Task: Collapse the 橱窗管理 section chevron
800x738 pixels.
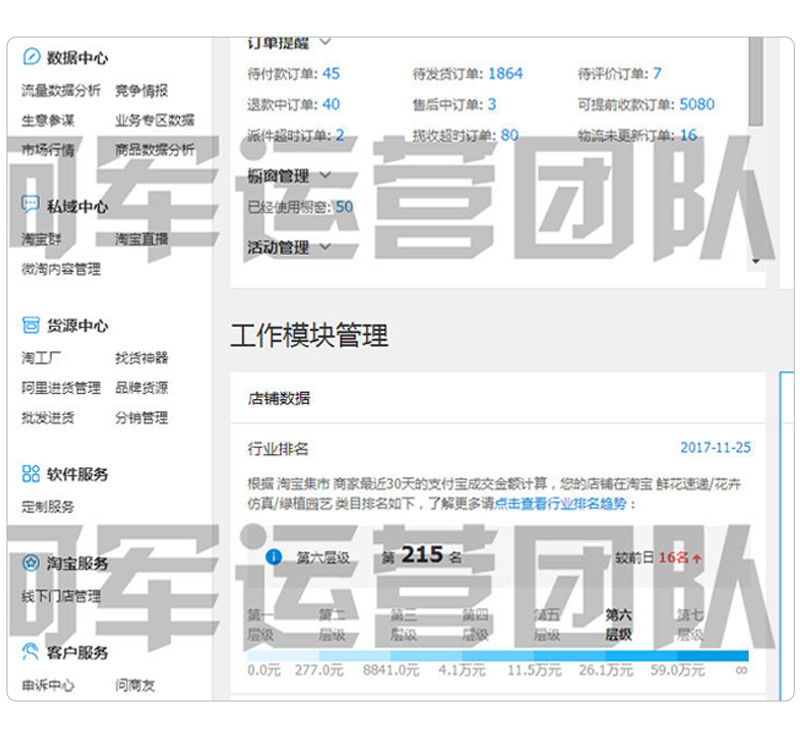Action: 324,176
